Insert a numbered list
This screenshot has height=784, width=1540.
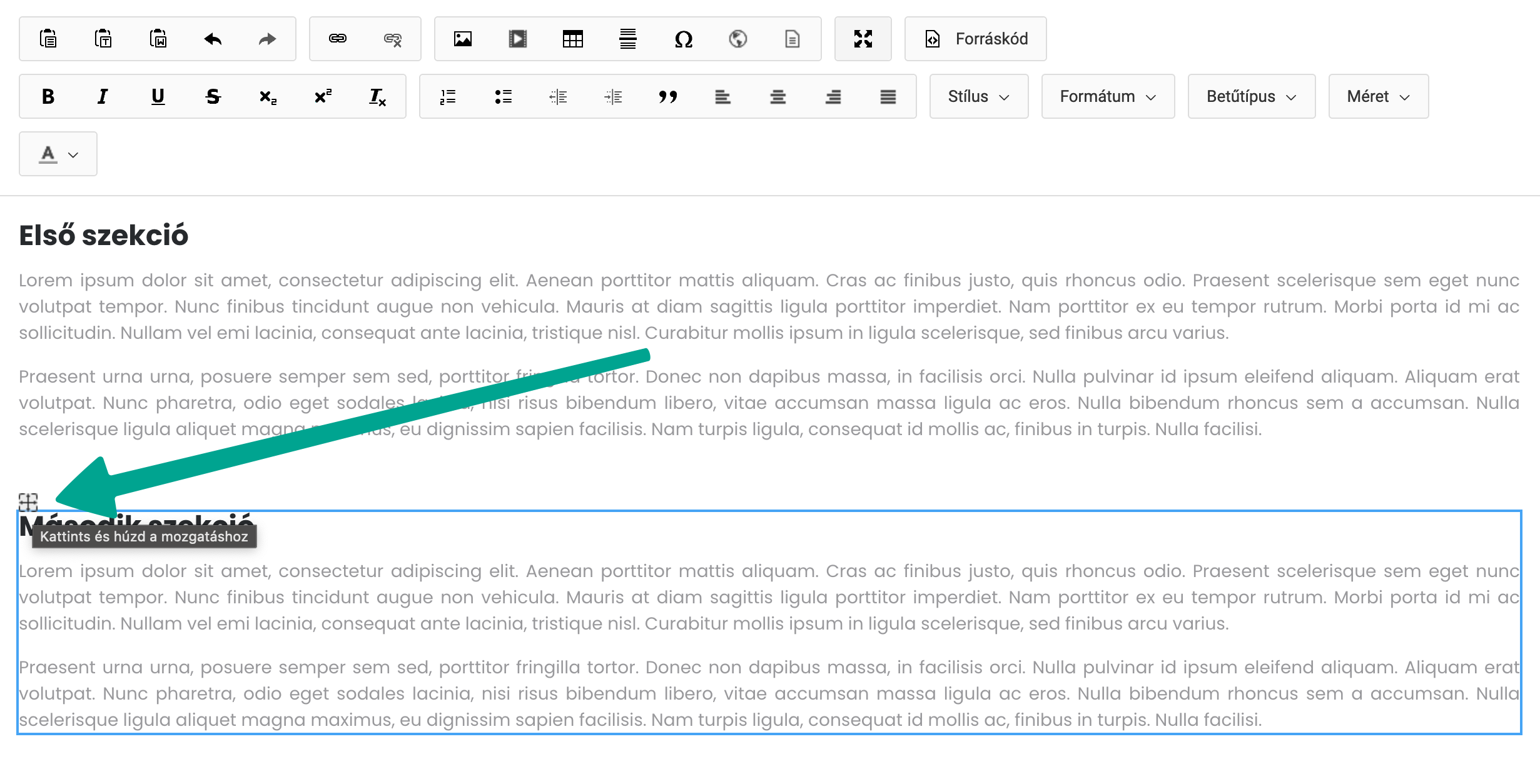[x=448, y=96]
